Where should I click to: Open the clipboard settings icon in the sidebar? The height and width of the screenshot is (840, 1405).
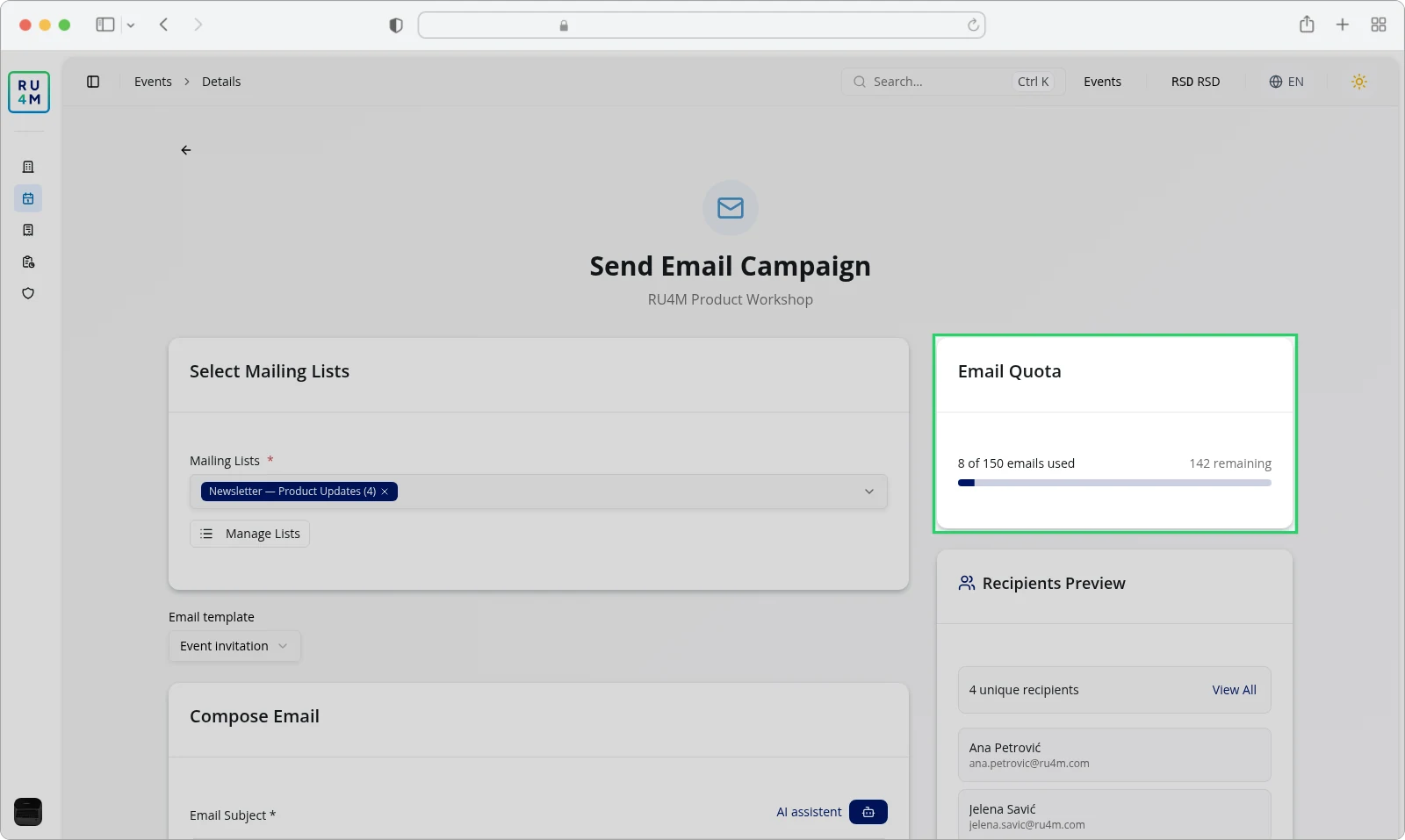point(28,262)
